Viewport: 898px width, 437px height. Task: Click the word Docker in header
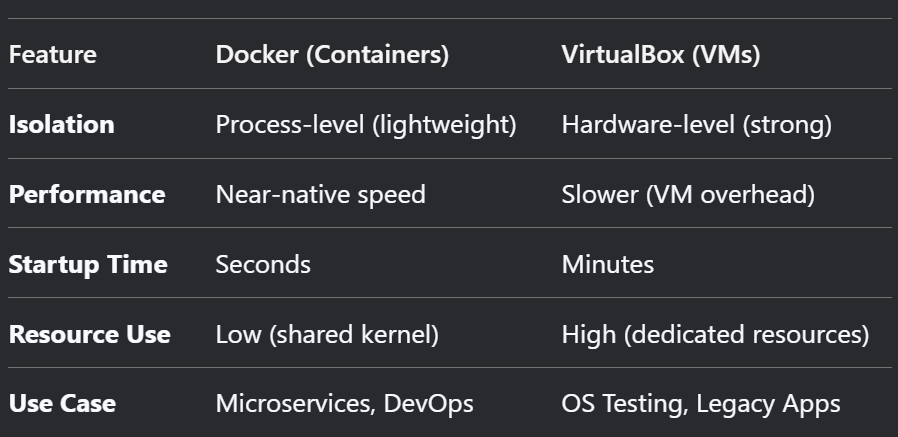257,55
